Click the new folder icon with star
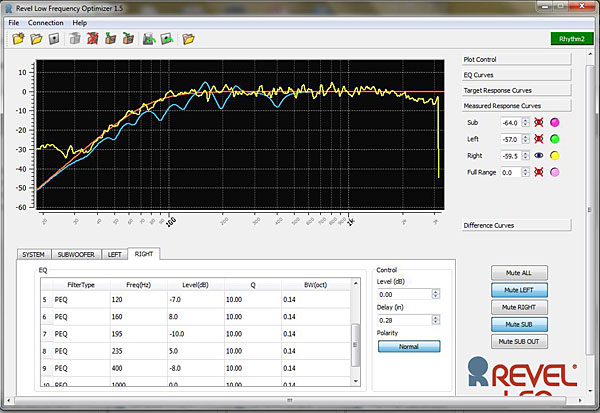Screen dimensions: 600x413 pyautogui.click(x=18, y=39)
